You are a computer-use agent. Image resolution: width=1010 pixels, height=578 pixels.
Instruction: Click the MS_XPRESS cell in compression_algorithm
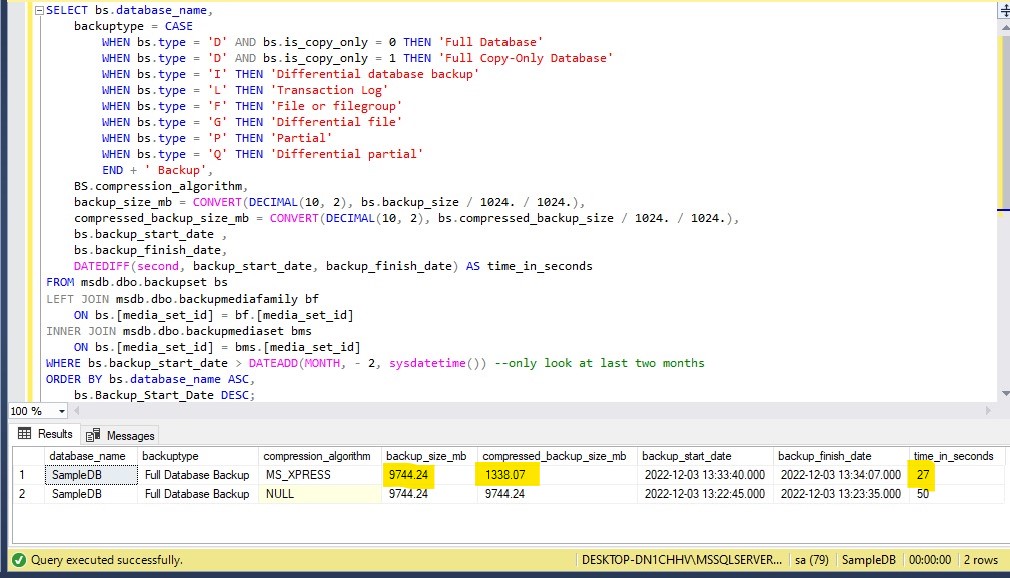pos(297,475)
